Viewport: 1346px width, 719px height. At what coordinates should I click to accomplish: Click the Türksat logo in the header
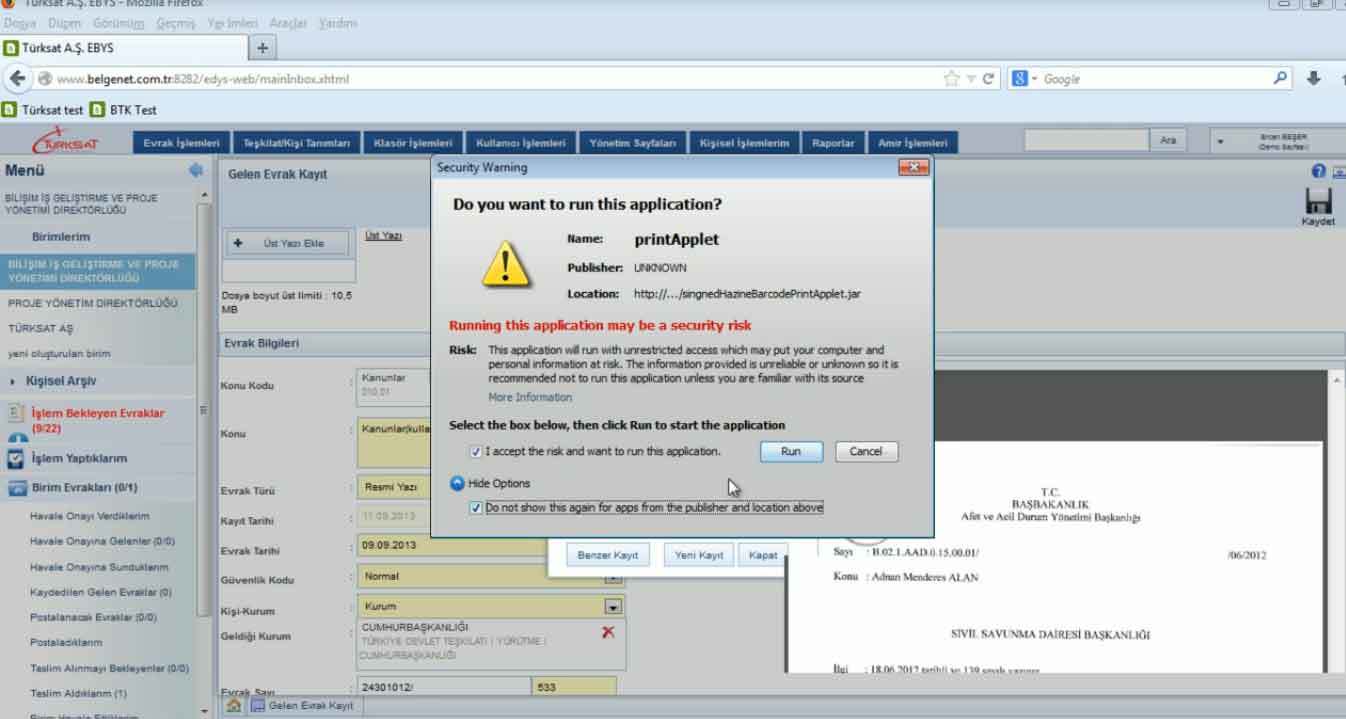coord(66,143)
